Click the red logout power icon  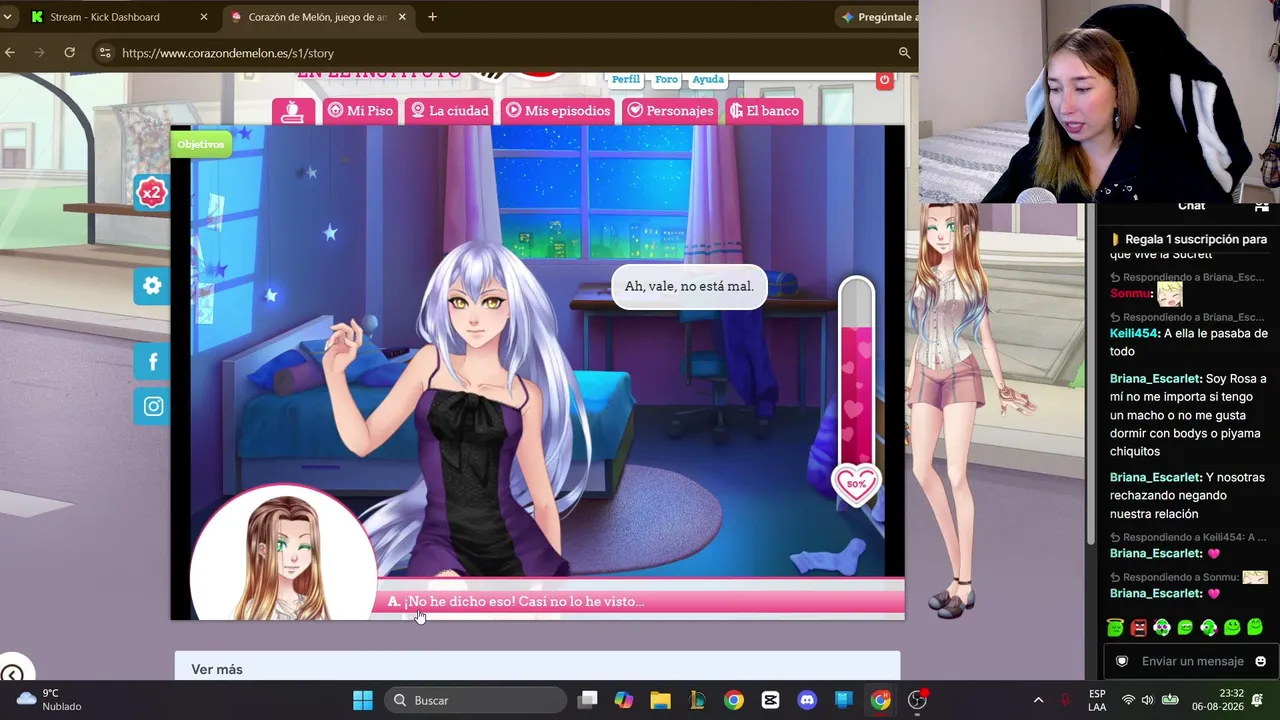click(x=884, y=80)
